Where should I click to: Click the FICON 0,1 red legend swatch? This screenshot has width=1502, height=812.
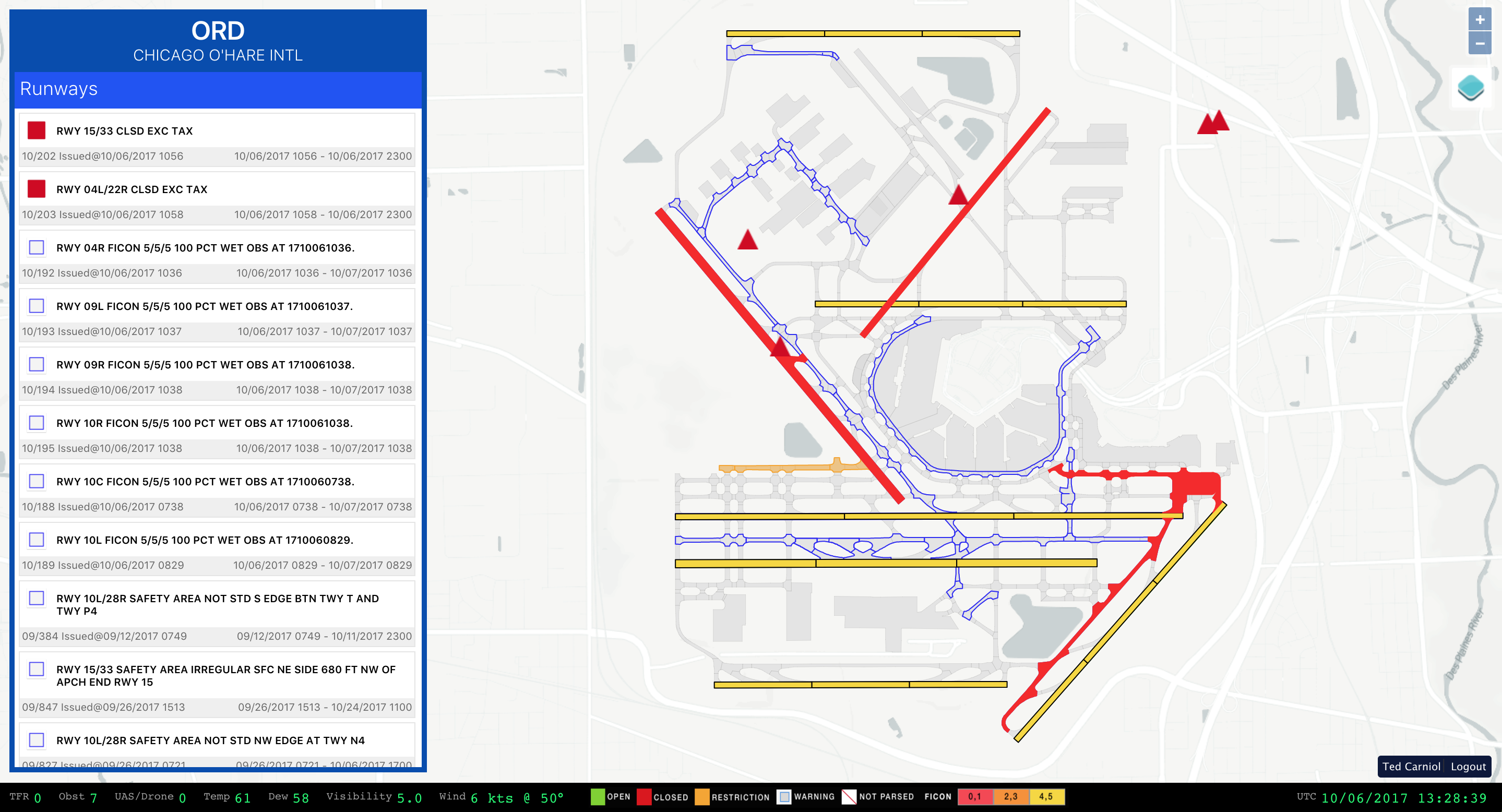974,796
